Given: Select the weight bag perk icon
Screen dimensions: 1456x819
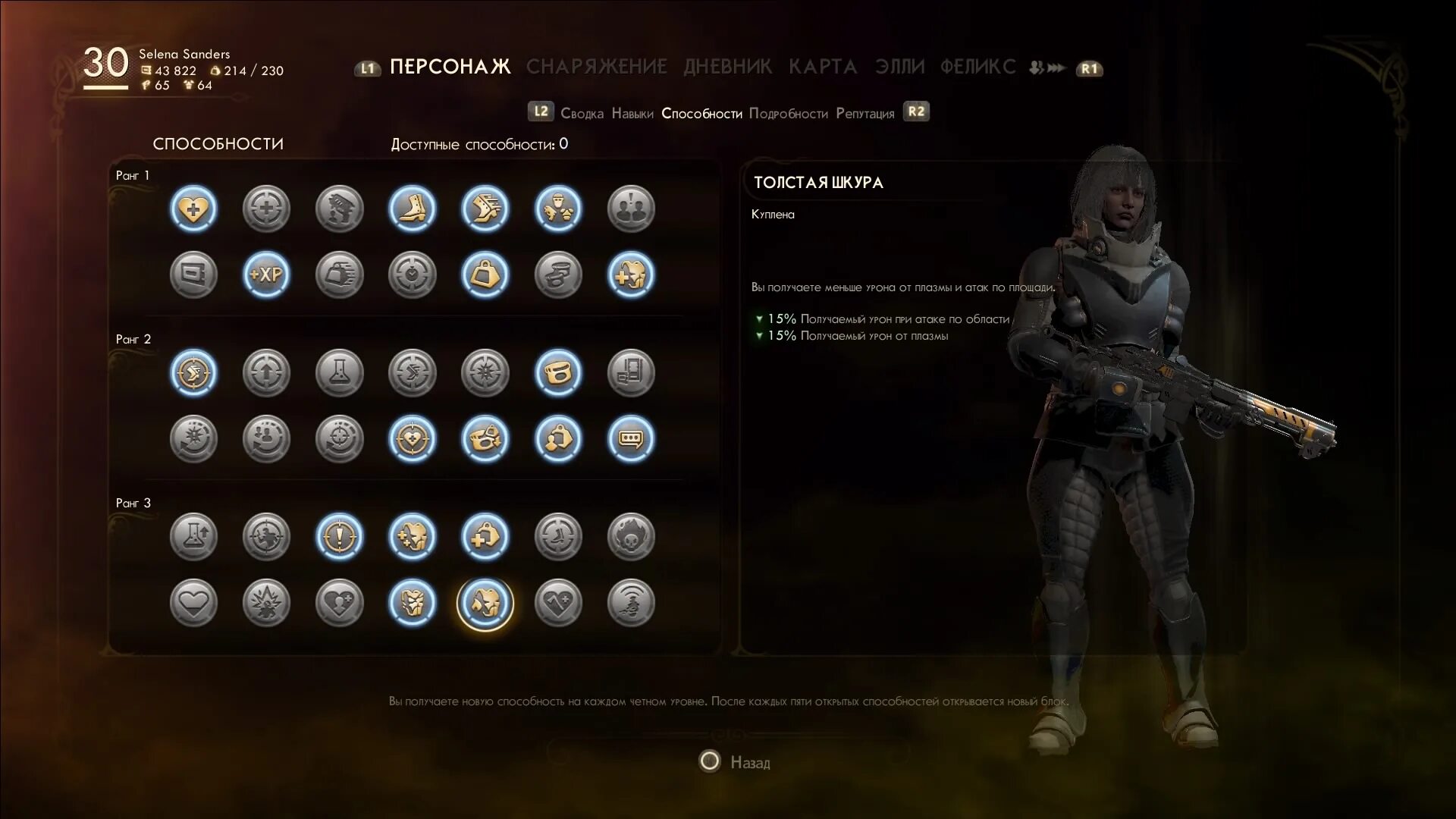Looking at the screenshot, I should pyautogui.click(x=485, y=275).
